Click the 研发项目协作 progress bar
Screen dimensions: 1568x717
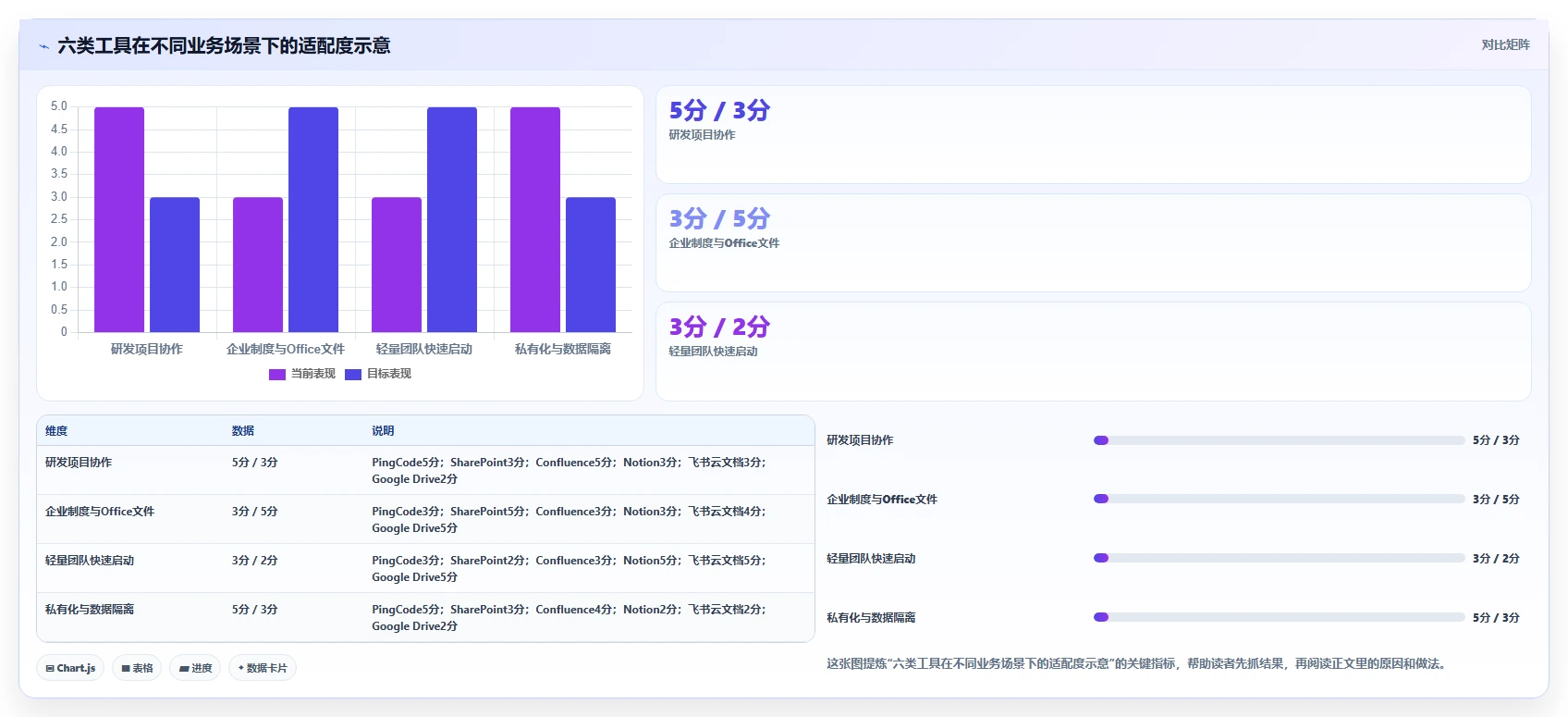pos(1280,440)
